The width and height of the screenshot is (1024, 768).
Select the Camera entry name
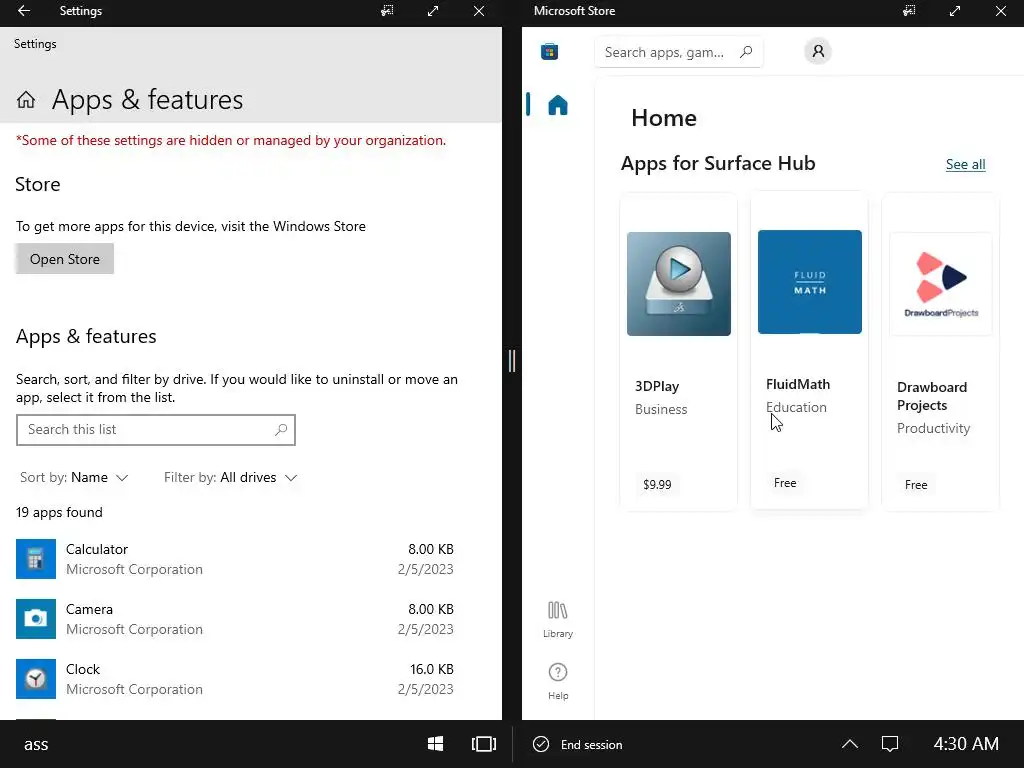(x=89, y=609)
